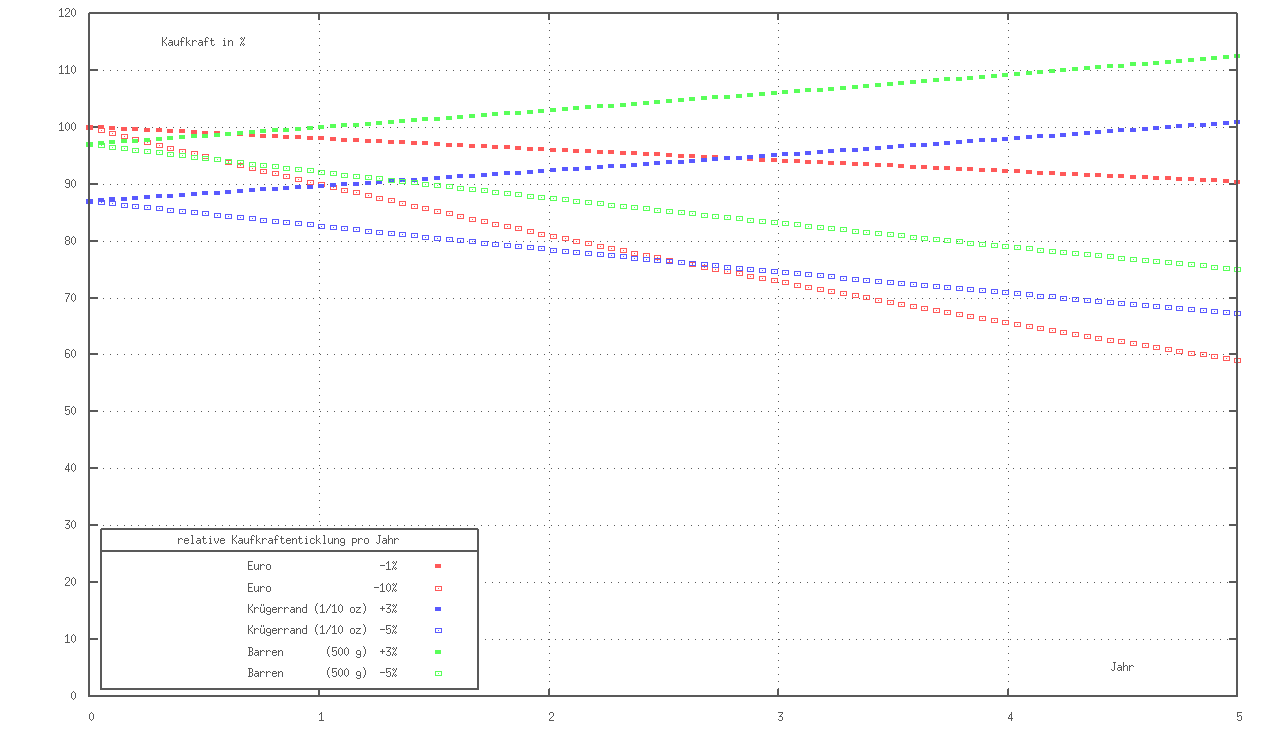1280x752 pixels.
Task: Click the x-axis tick label 5
Action: tap(1238, 717)
